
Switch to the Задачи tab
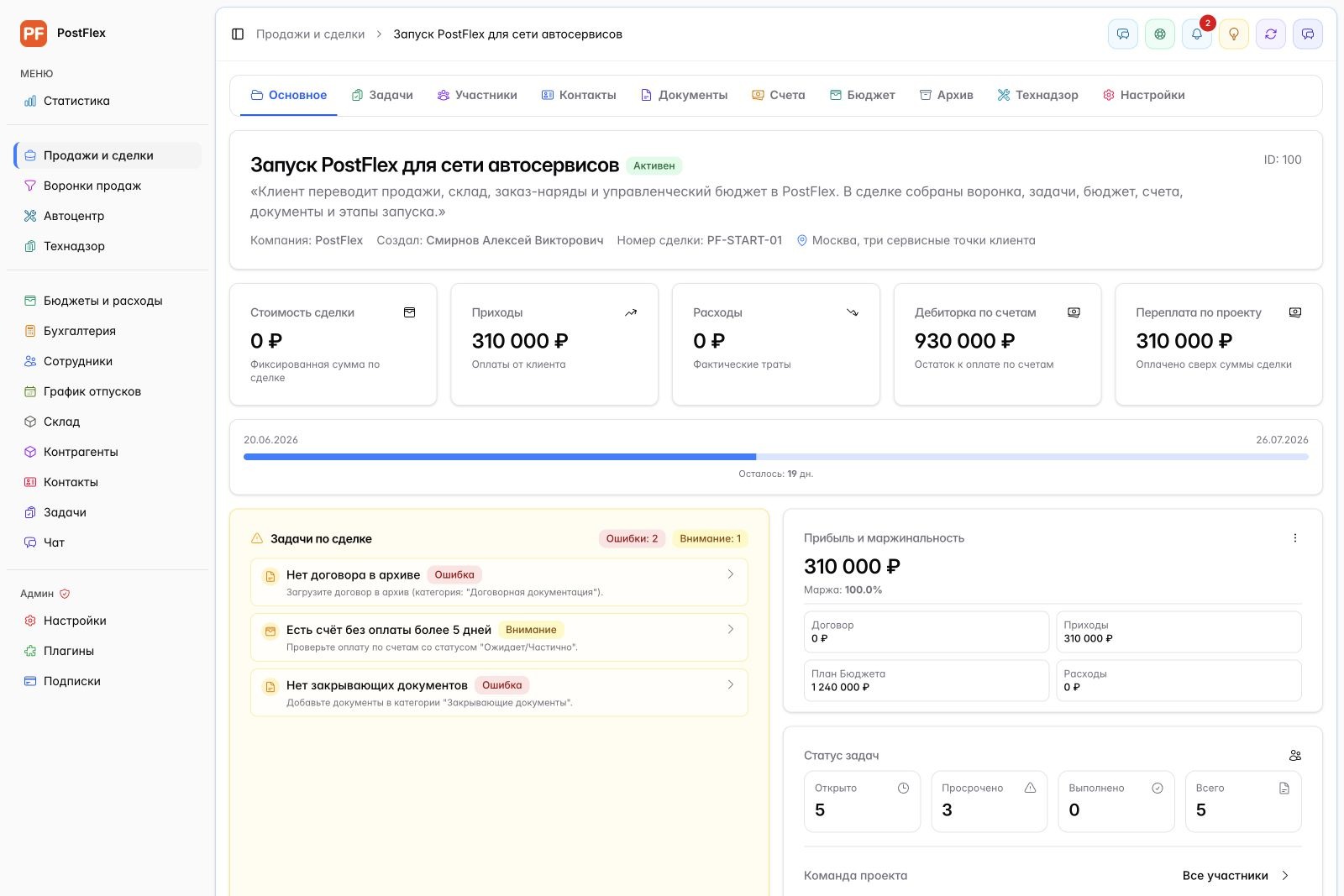382,95
